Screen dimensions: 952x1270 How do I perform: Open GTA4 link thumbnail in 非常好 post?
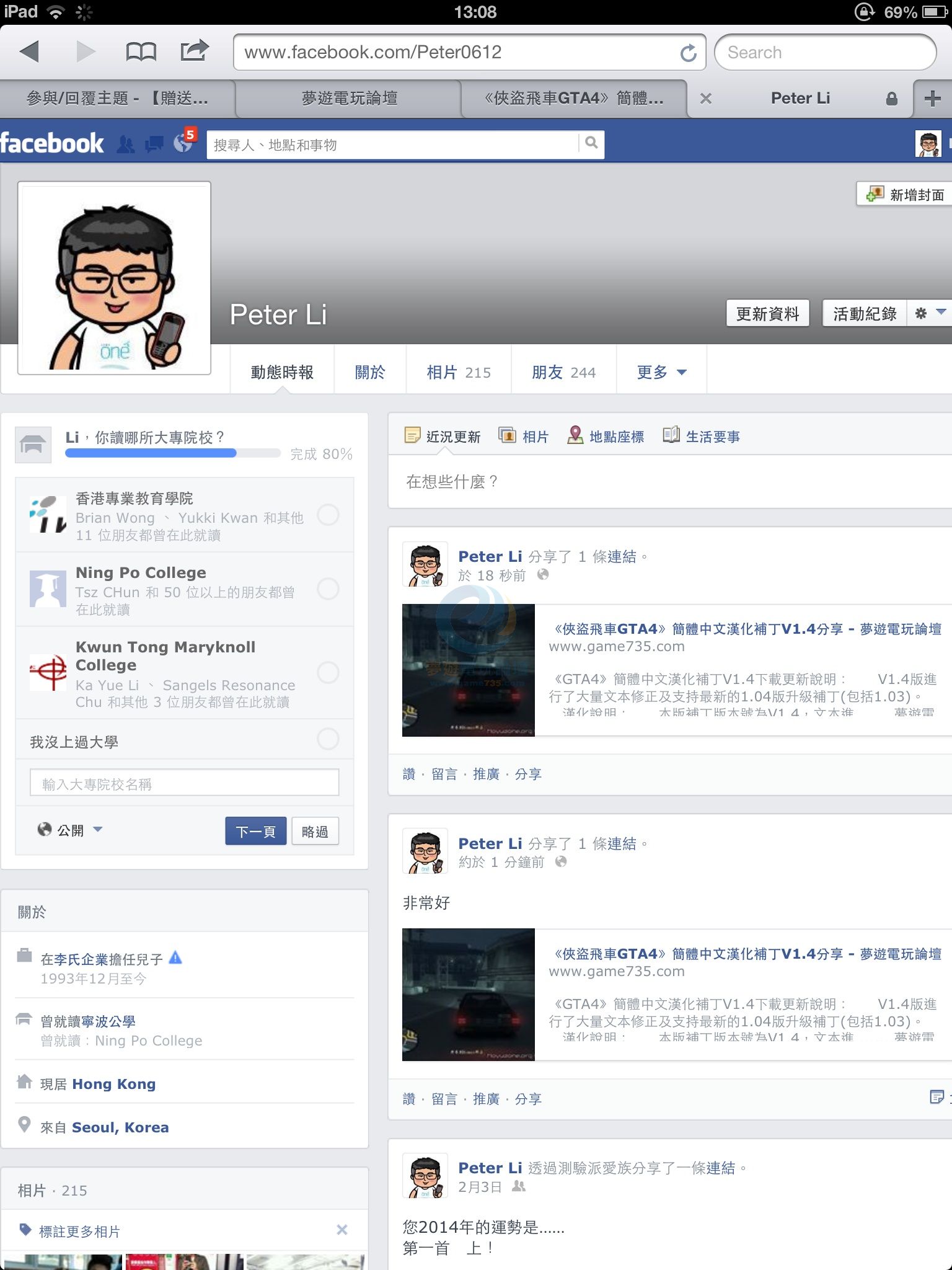469,995
